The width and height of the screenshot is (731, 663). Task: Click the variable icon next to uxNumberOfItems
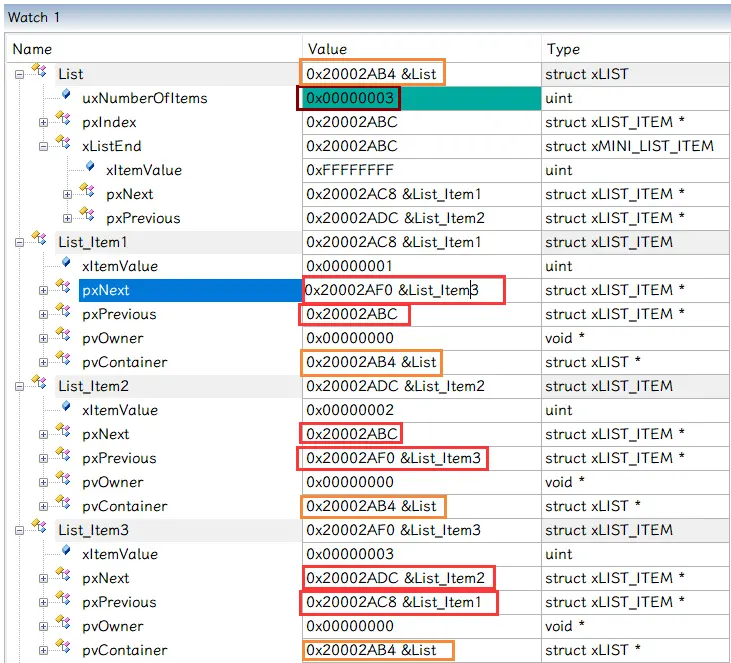(x=66, y=97)
